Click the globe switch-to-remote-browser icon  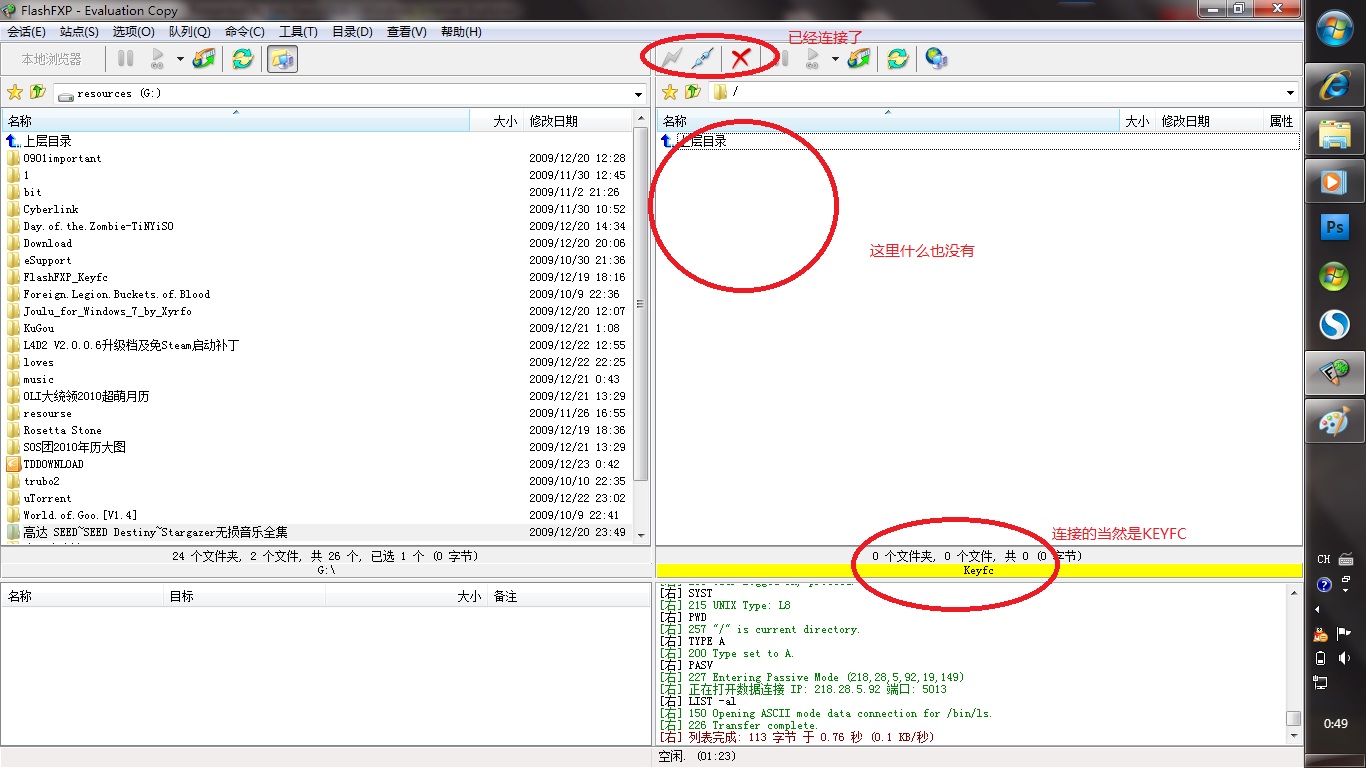[x=936, y=59]
